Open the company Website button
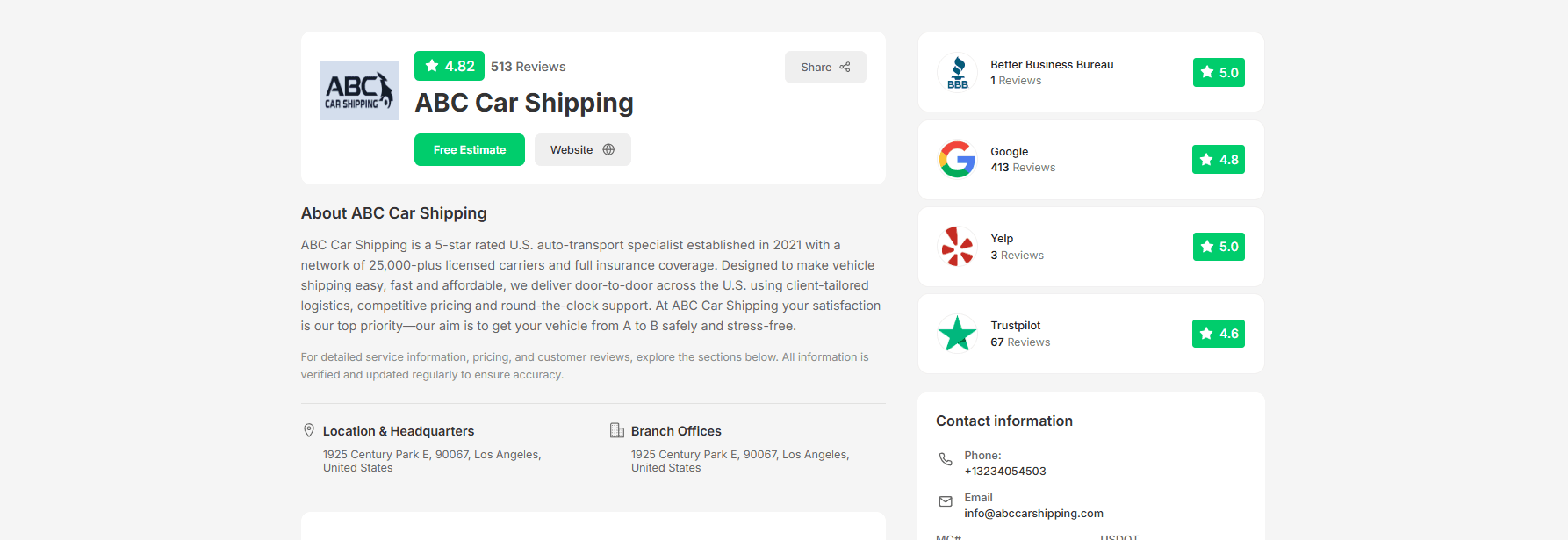1568x540 pixels. (x=582, y=150)
